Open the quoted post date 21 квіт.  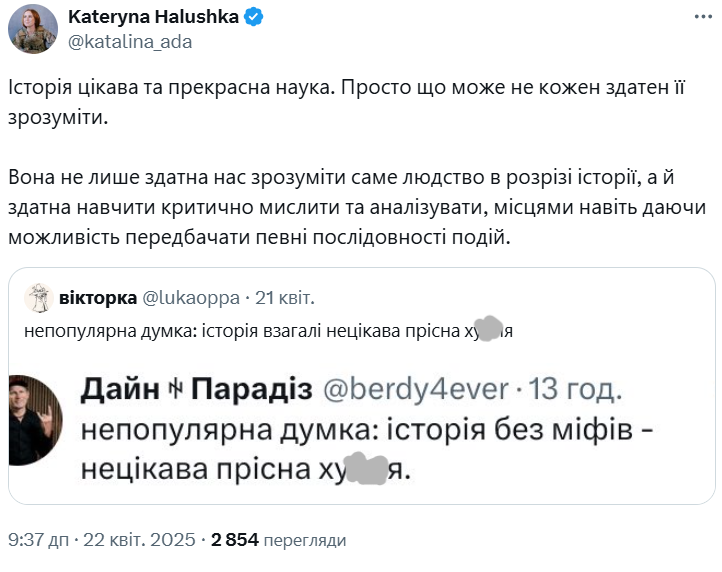[x=285, y=297]
